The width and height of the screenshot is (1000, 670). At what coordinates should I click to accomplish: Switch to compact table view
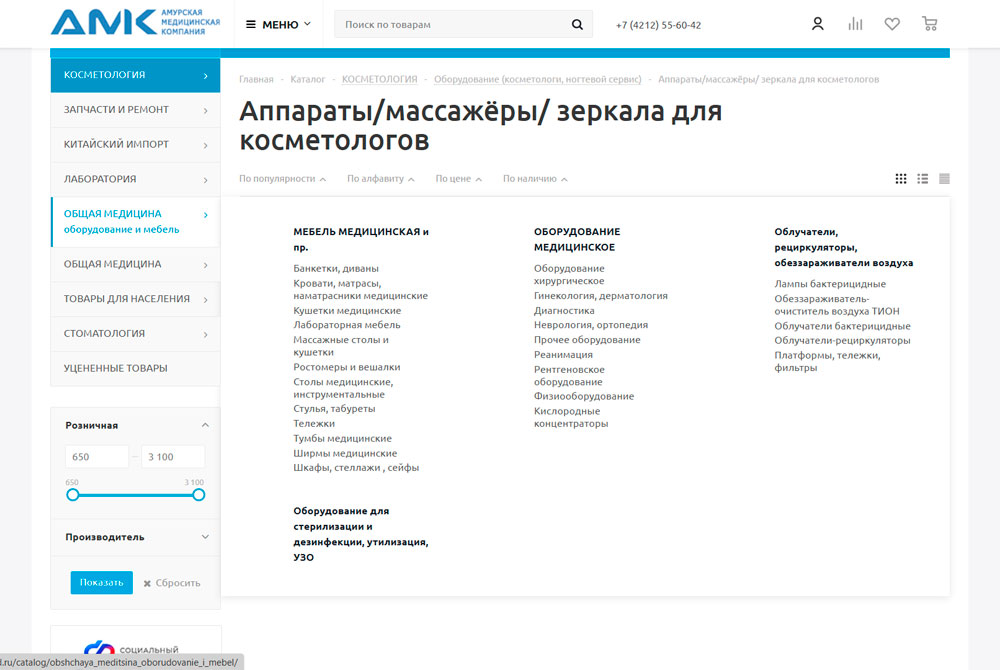click(x=944, y=178)
